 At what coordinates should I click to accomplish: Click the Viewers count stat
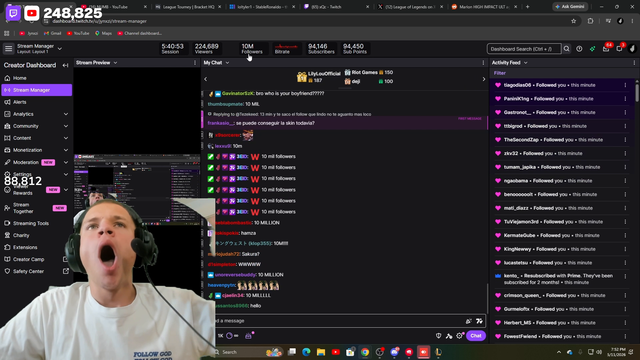[x=206, y=49]
